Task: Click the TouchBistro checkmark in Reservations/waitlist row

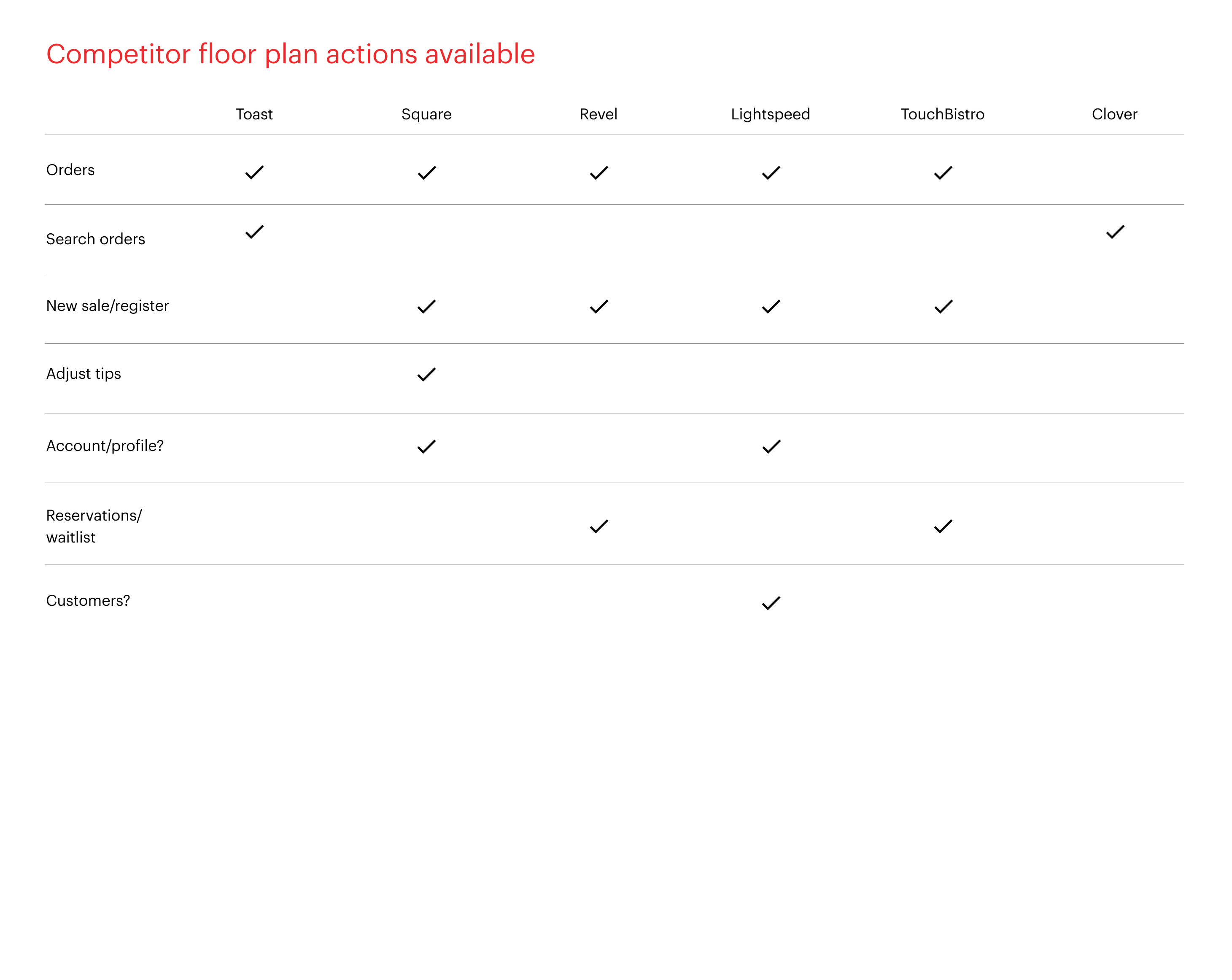Action: [943, 526]
